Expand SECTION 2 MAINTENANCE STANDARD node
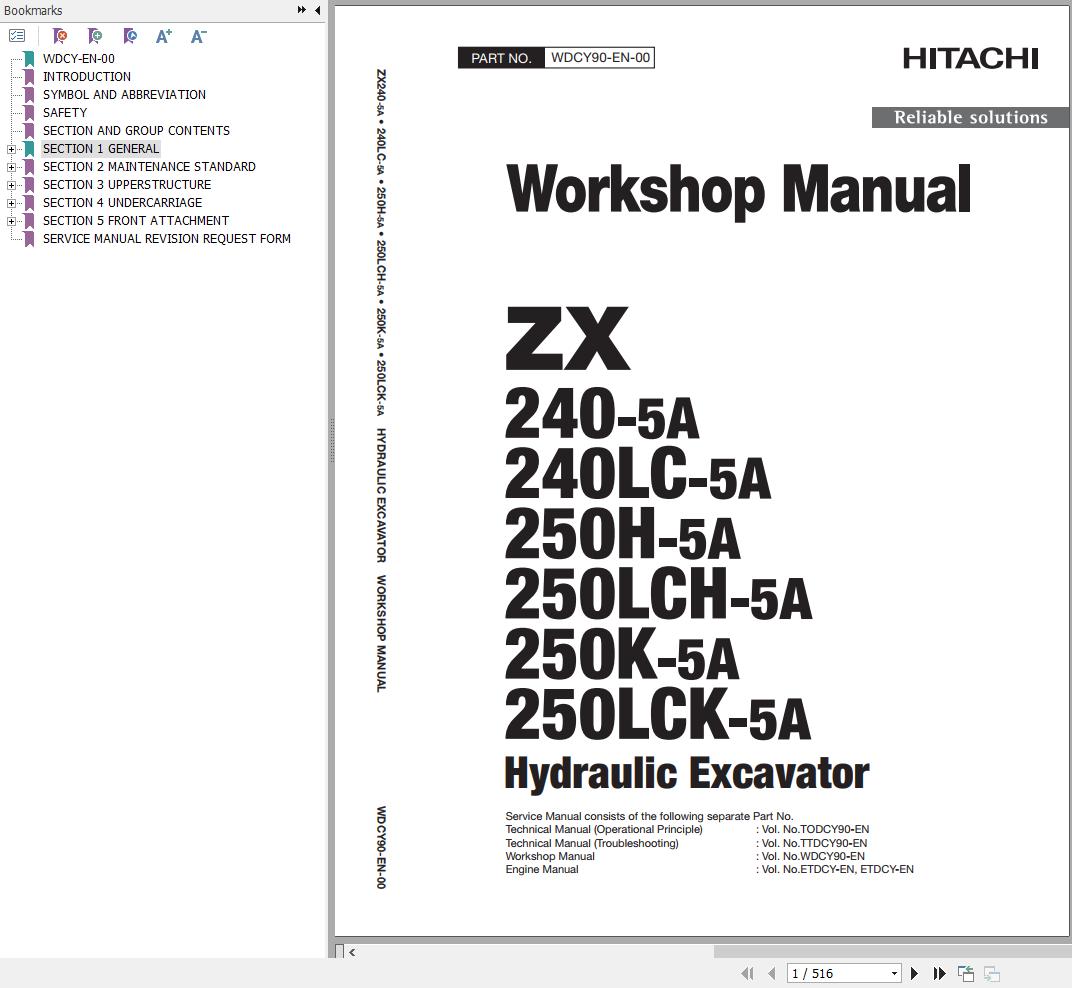Viewport: 1072px width, 988px height. (x=11, y=167)
